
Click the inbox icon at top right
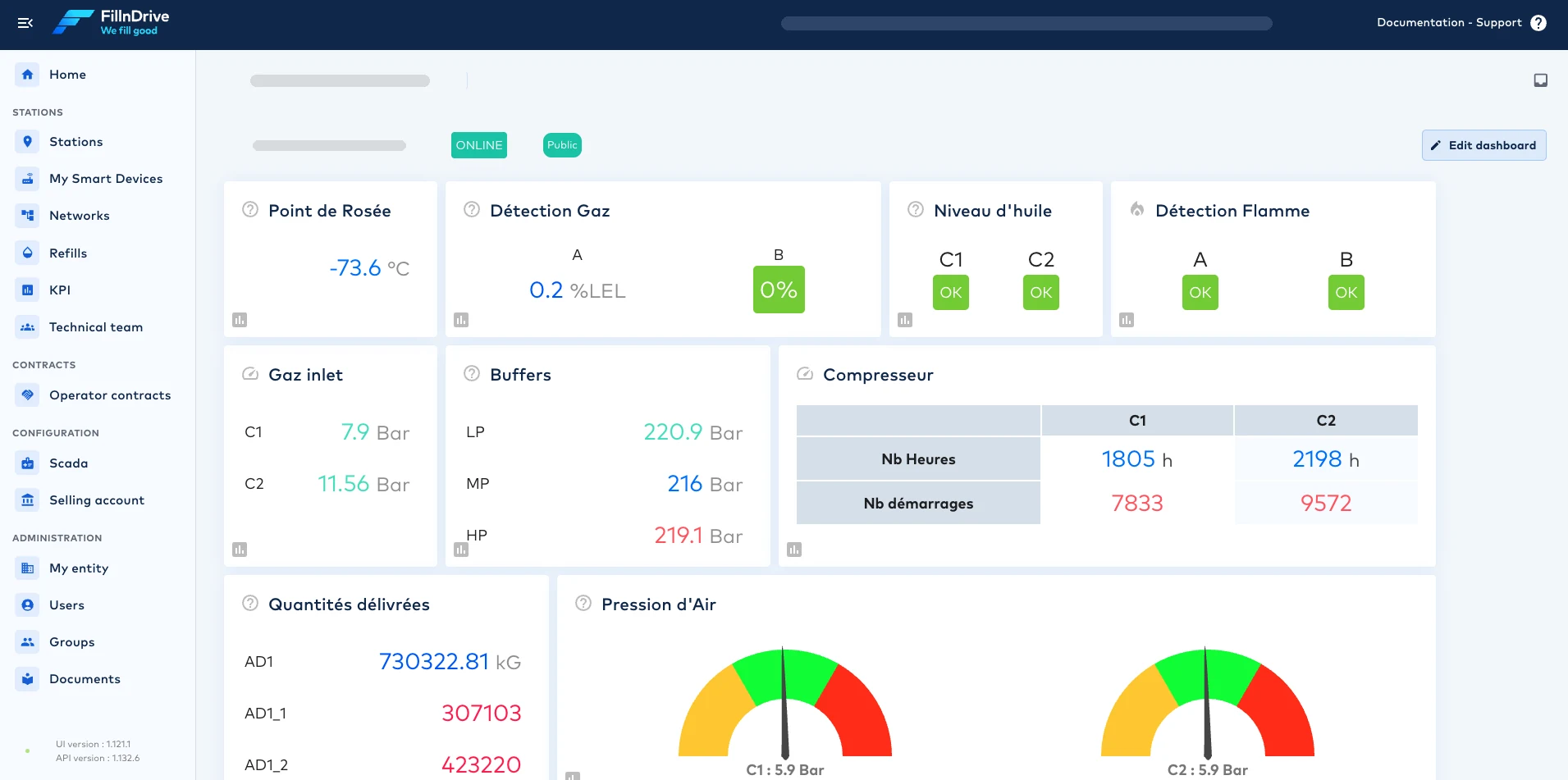tap(1541, 80)
